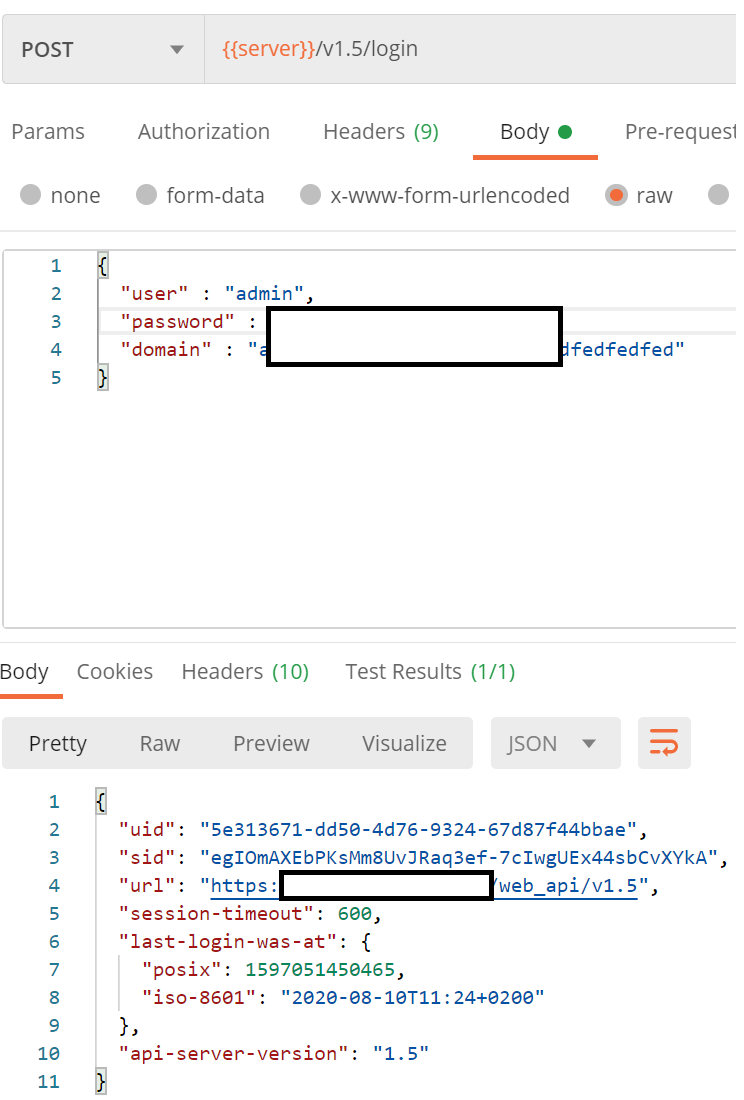Open the Authorization tab
744x1100 pixels.
tap(204, 132)
